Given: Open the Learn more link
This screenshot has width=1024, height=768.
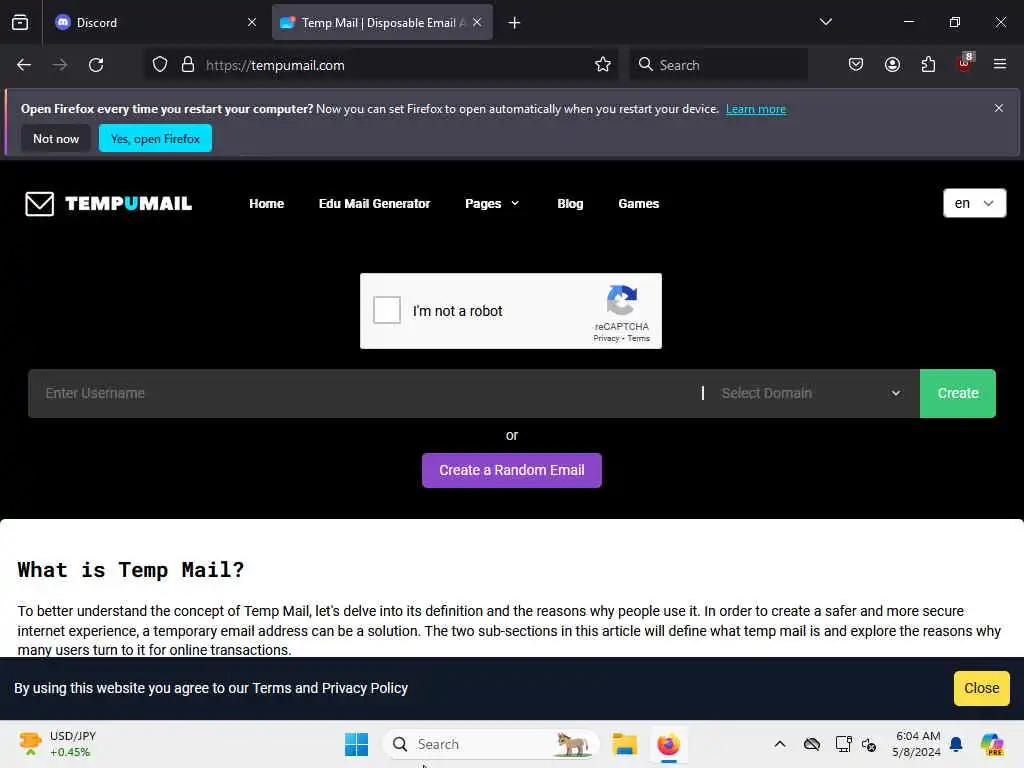Looking at the screenshot, I should (756, 109).
